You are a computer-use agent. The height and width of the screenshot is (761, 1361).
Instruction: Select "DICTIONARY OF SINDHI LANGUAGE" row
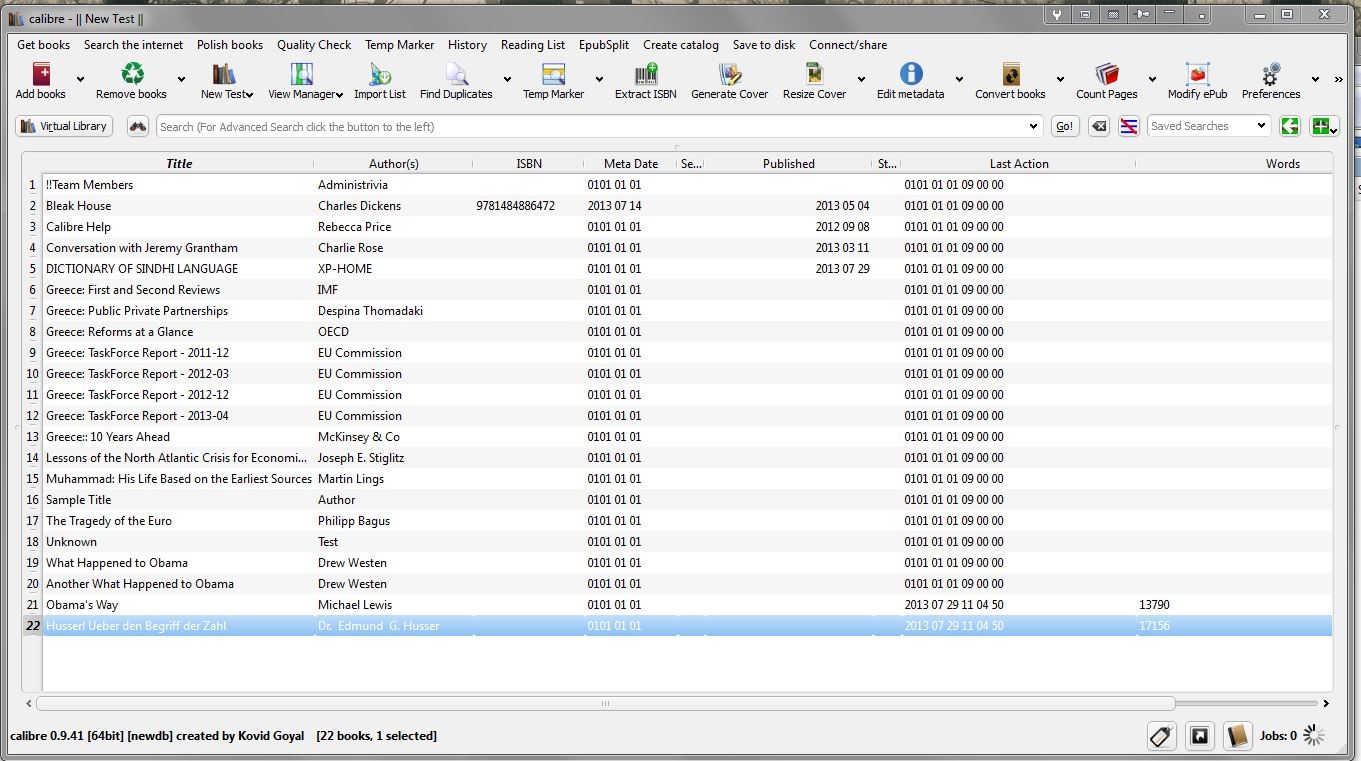[x=687, y=269]
